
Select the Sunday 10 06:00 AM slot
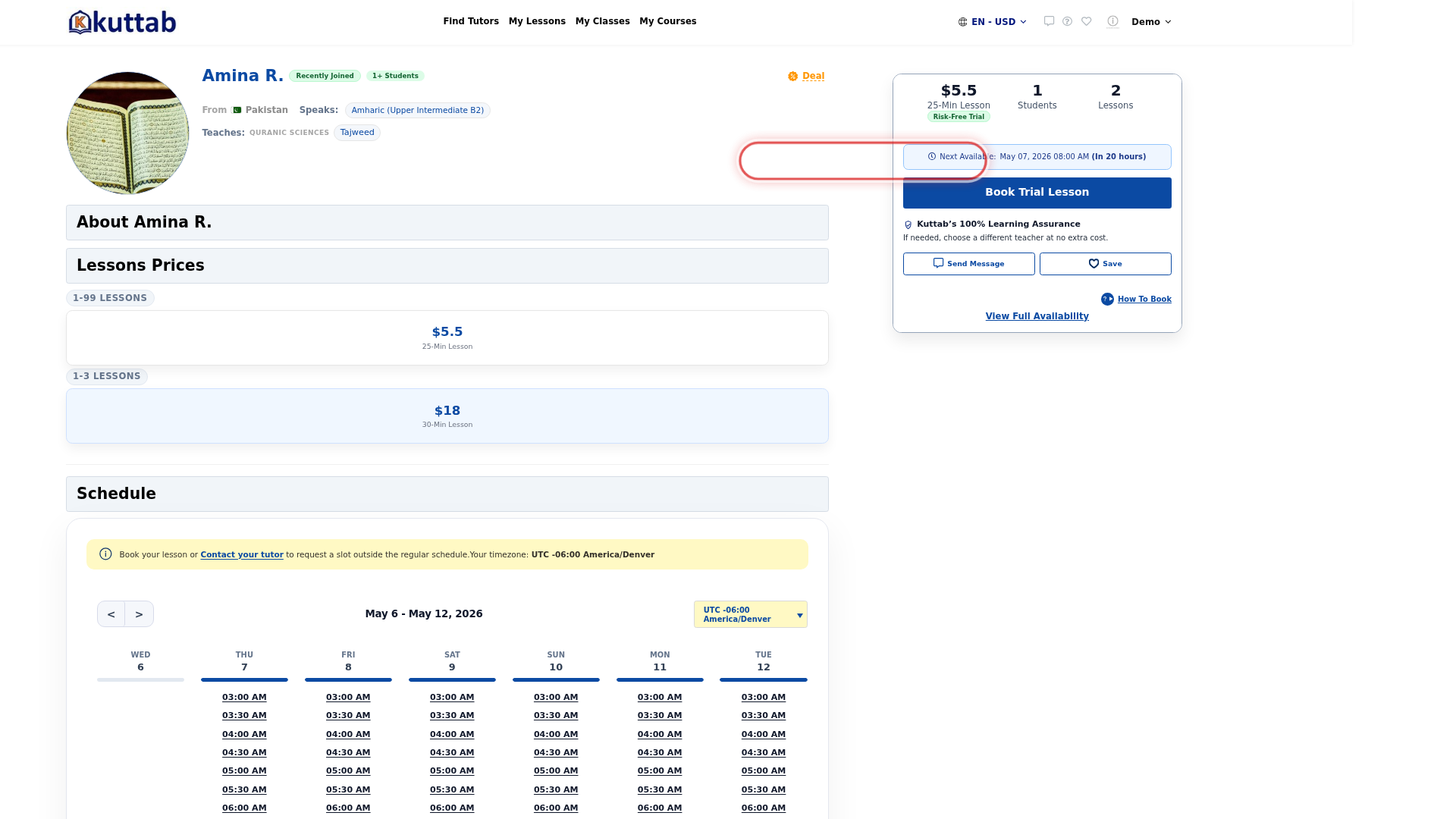pos(556,808)
